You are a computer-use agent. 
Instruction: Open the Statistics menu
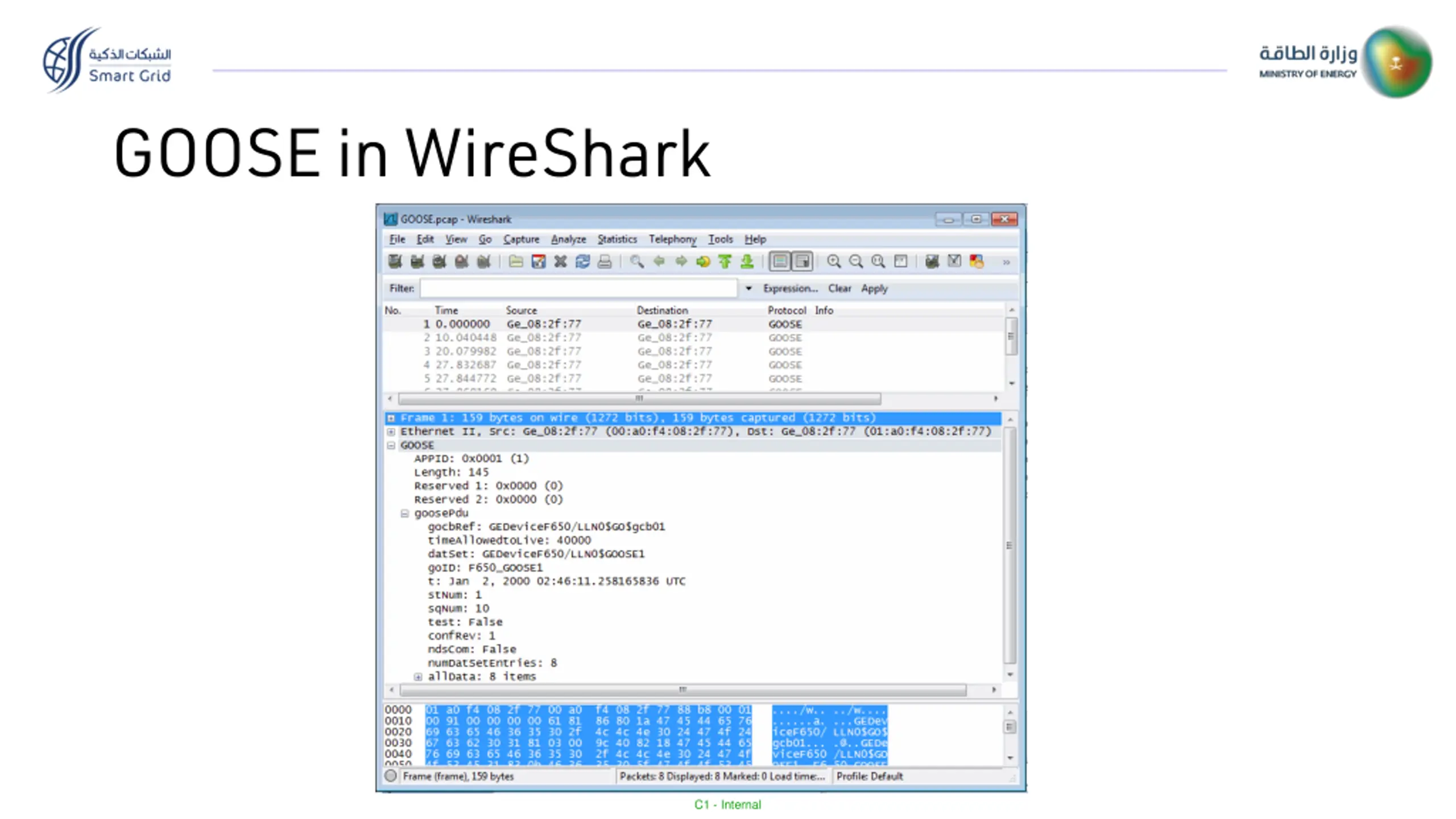point(617,239)
